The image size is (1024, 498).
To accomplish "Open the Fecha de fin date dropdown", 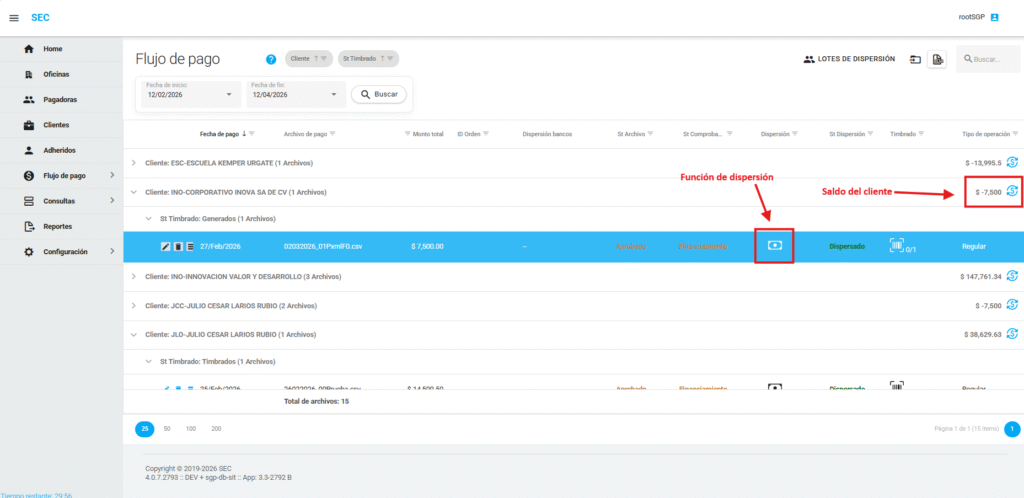I will [333, 95].
